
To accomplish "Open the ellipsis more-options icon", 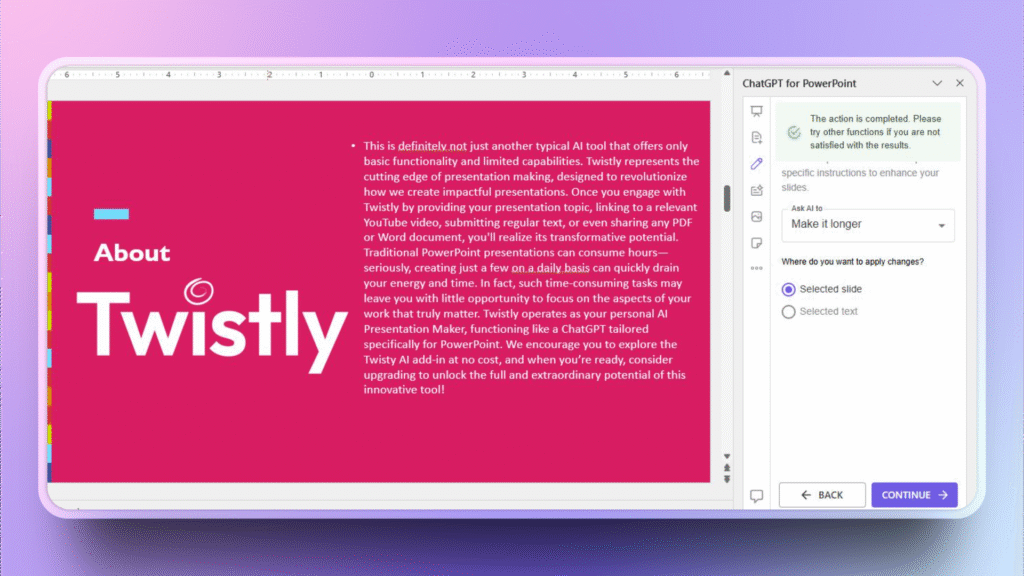I will coord(757,268).
